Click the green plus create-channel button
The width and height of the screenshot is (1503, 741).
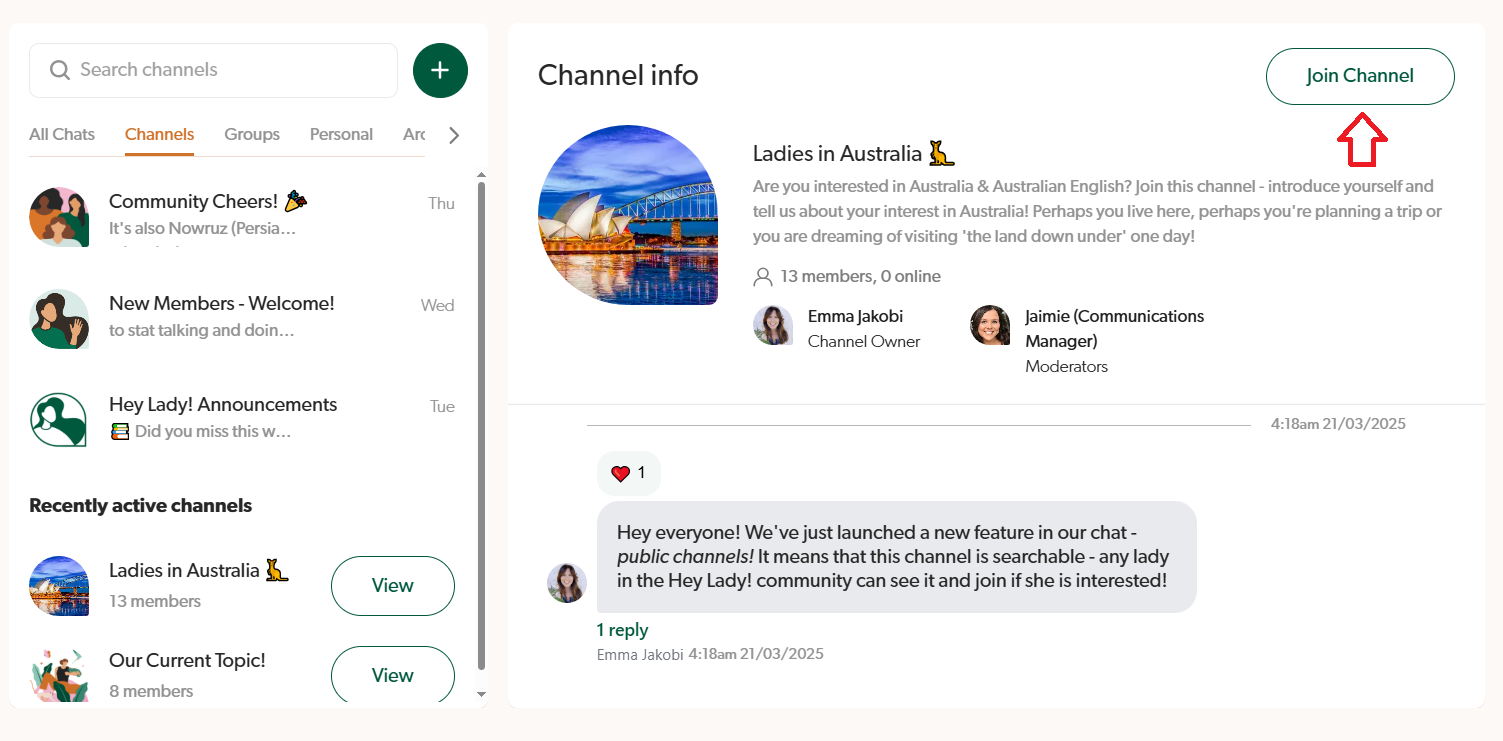coord(440,70)
